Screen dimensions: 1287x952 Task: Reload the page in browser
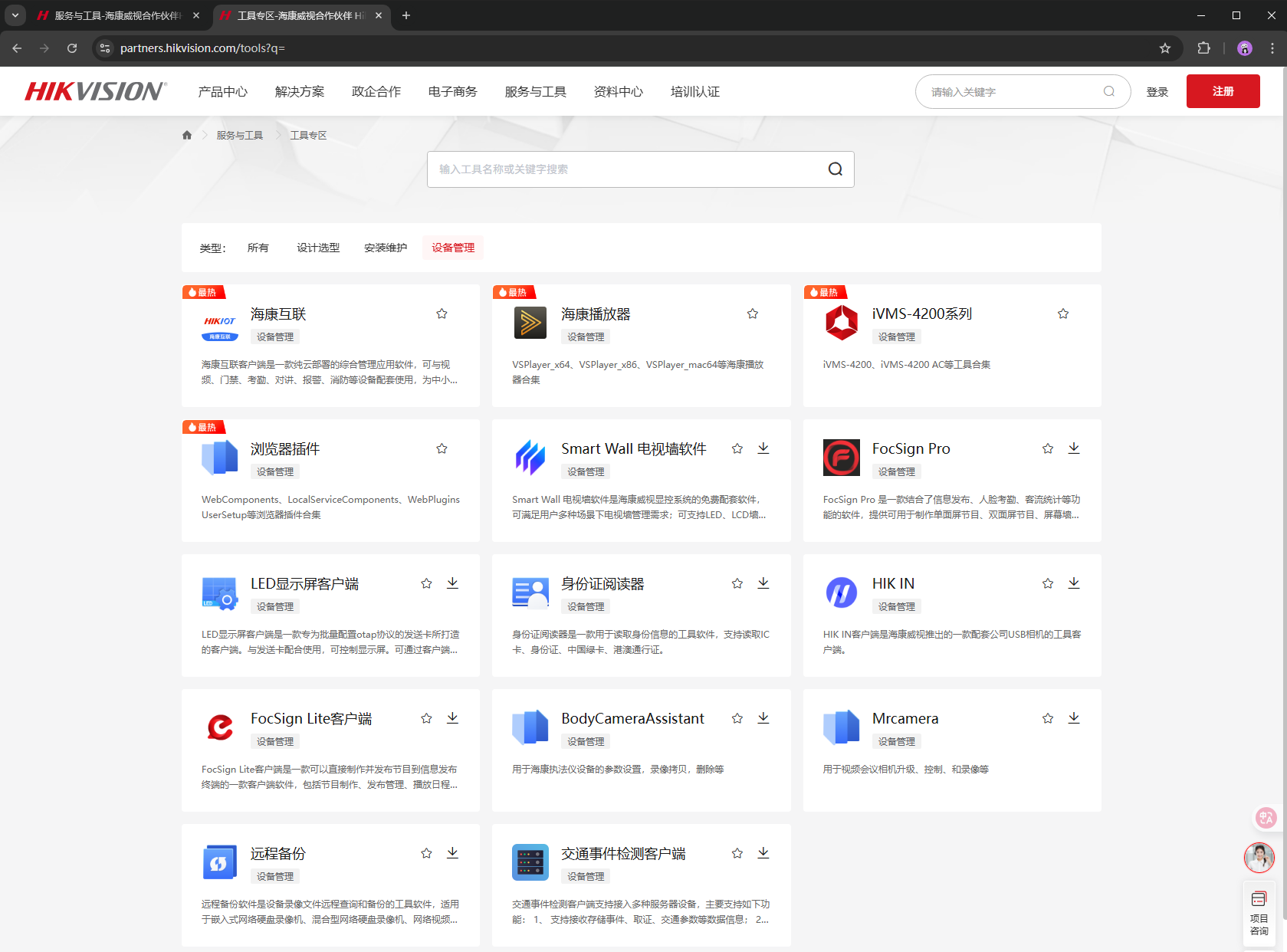tap(72, 48)
